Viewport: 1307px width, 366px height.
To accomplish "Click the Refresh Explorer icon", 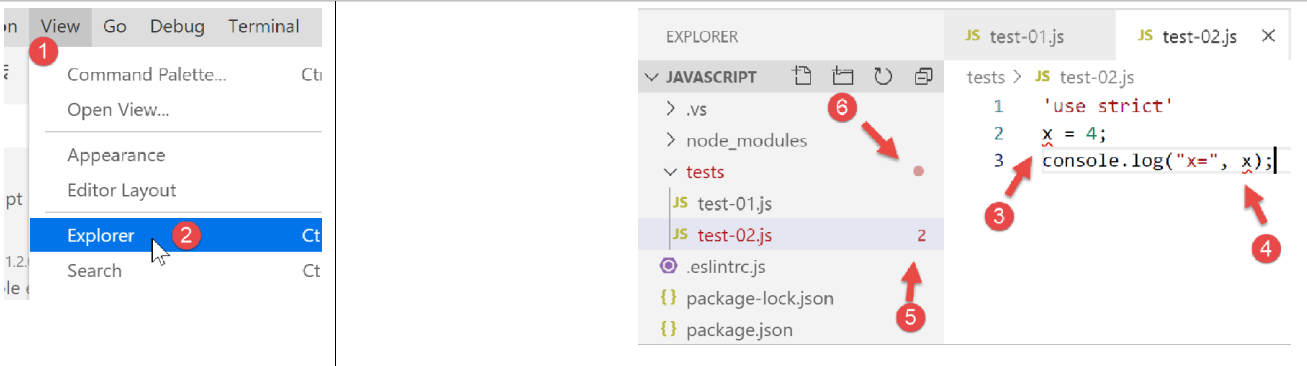I will click(x=882, y=76).
